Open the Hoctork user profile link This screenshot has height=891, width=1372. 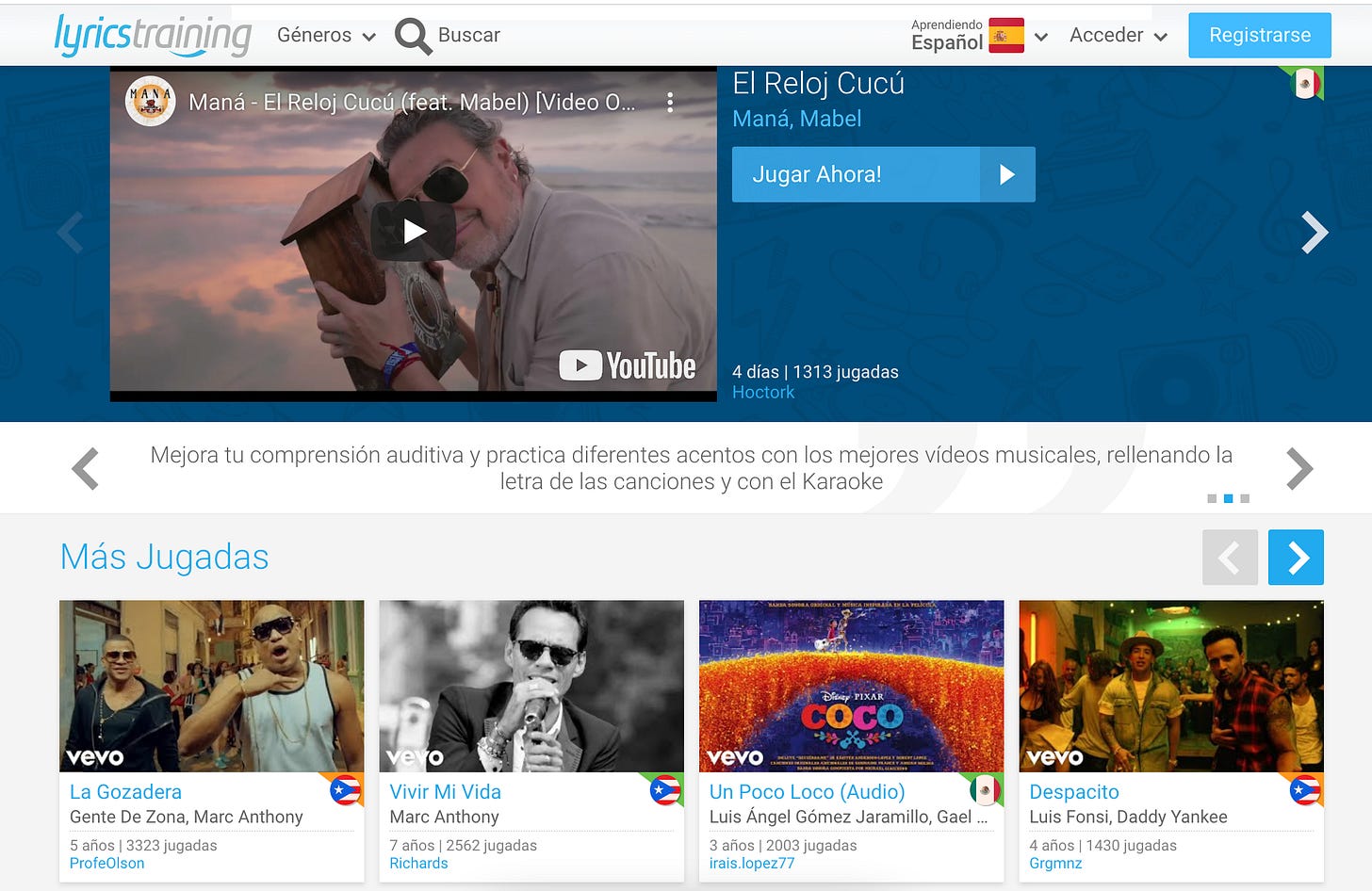pyautogui.click(x=763, y=393)
